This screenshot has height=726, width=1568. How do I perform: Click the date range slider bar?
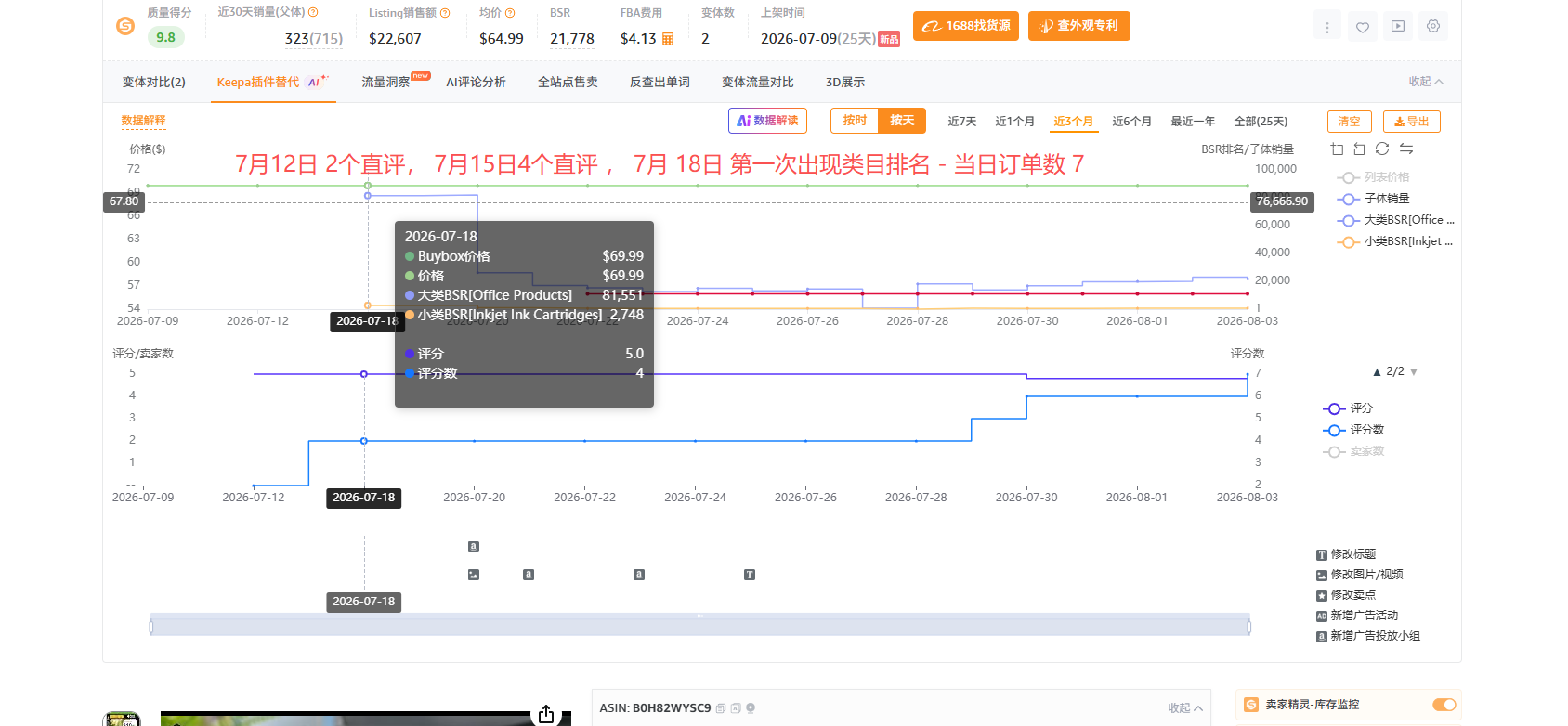tap(699, 624)
